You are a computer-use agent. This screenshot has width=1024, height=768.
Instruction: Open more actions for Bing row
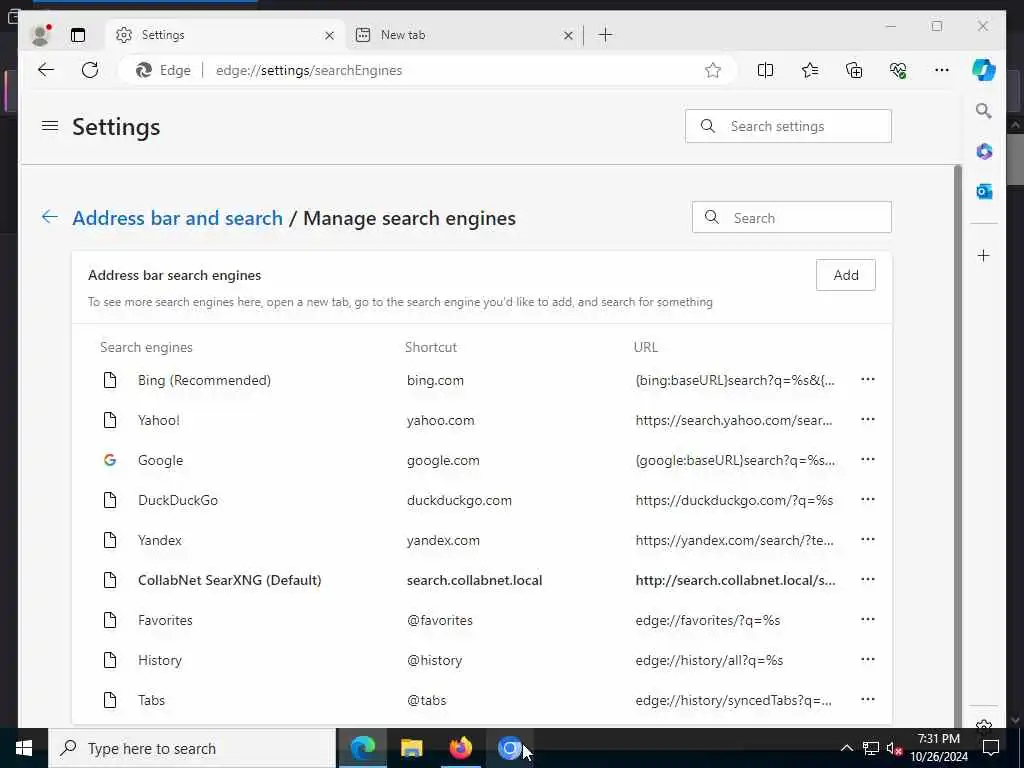tap(867, 379)
